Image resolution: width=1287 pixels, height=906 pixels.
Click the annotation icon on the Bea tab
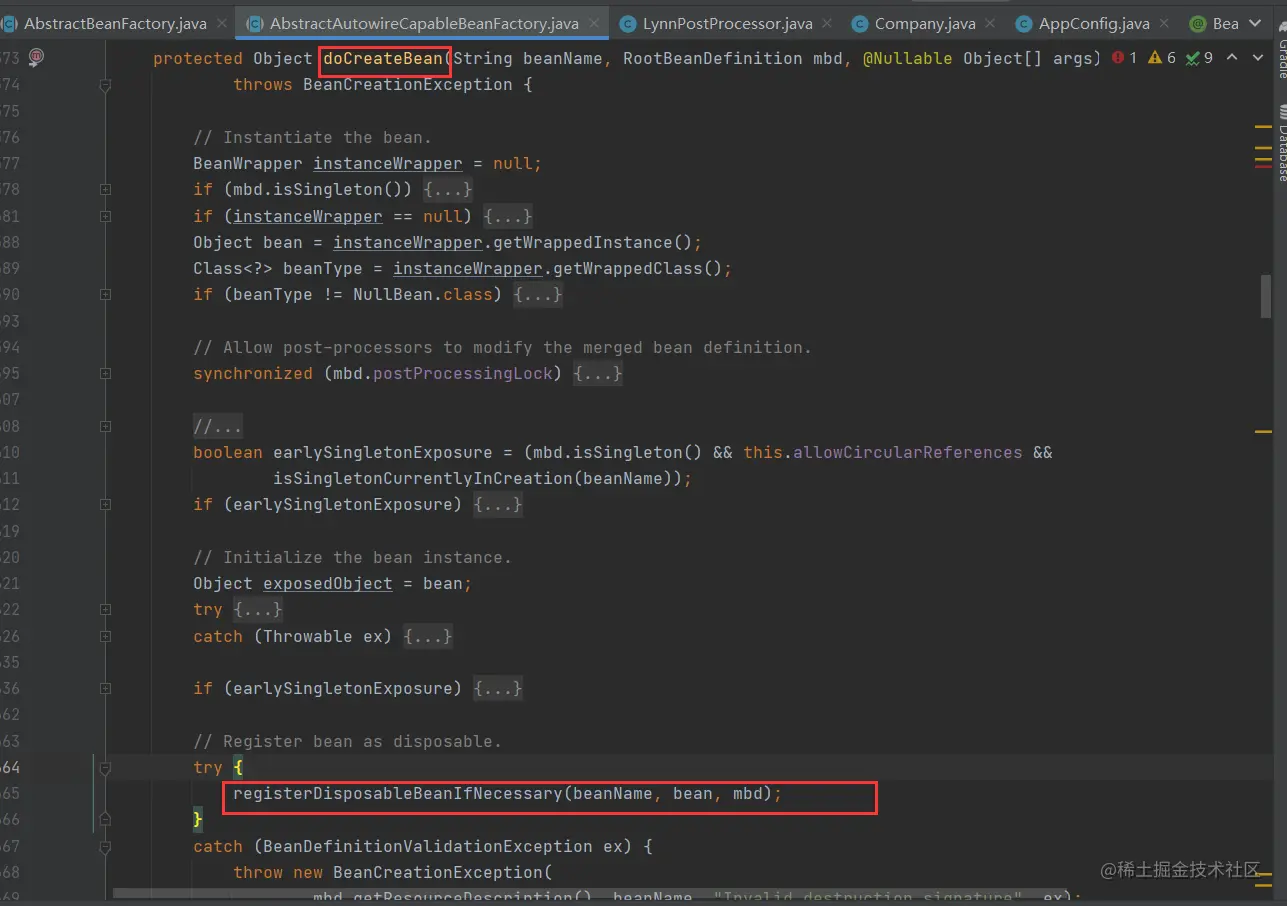[1197, 23]
